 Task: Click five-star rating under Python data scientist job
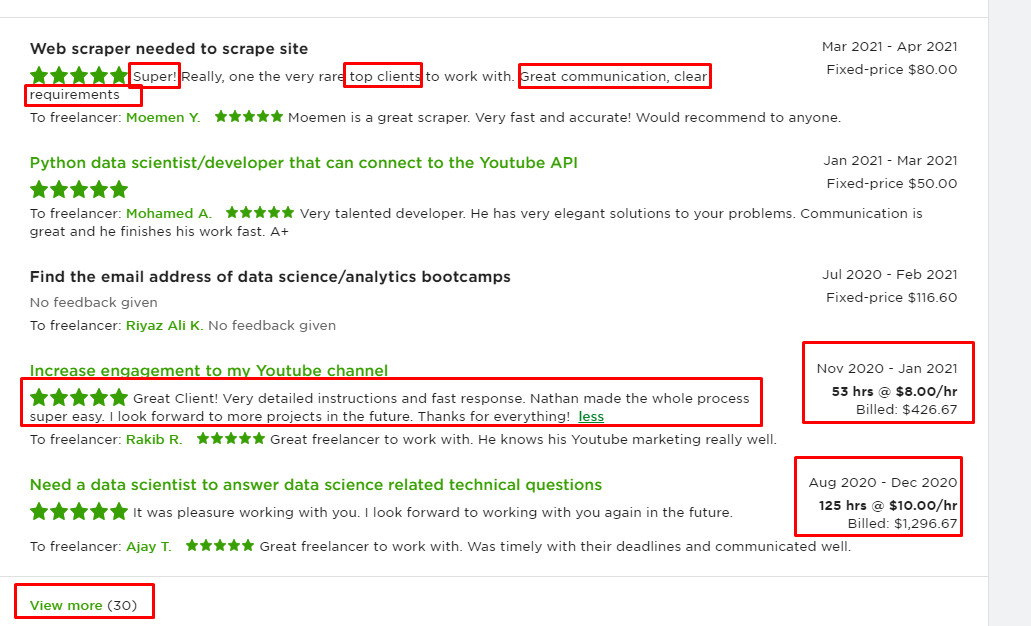tap(79, 189)
